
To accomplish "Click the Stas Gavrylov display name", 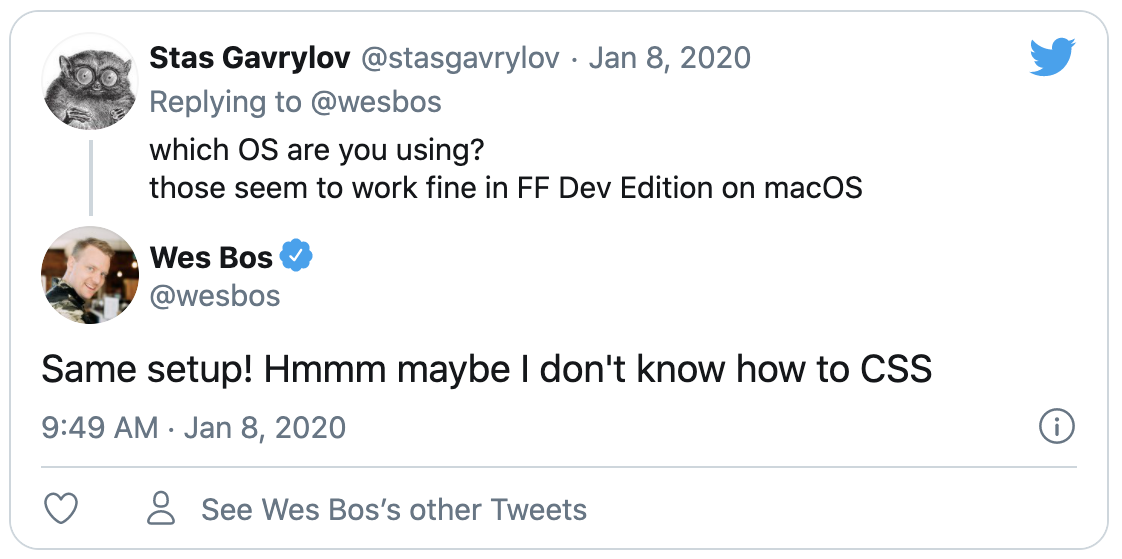I will pos(249,58).
